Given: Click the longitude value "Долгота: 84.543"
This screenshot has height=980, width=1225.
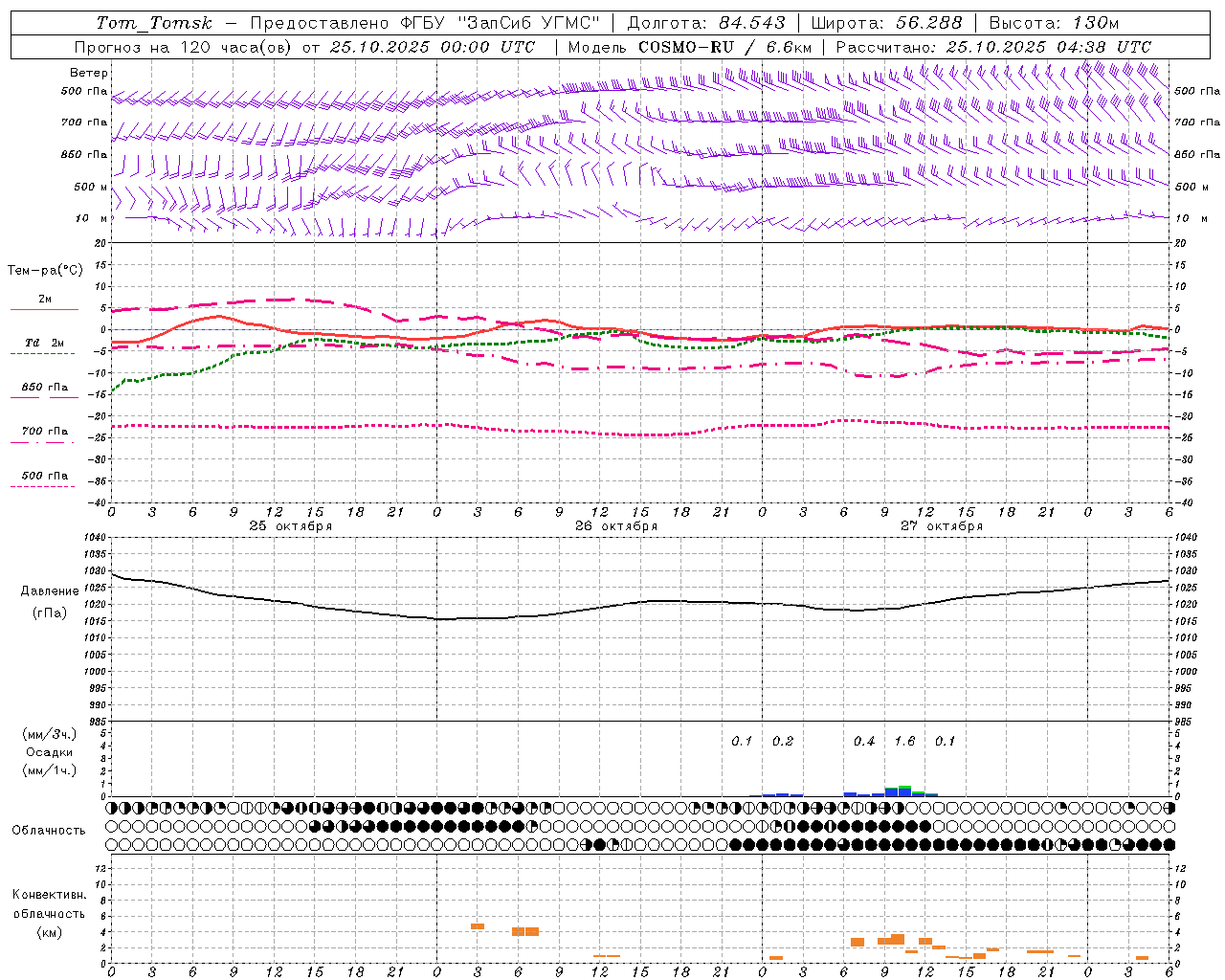Looking at the screenshot, I should pos(706,23).
